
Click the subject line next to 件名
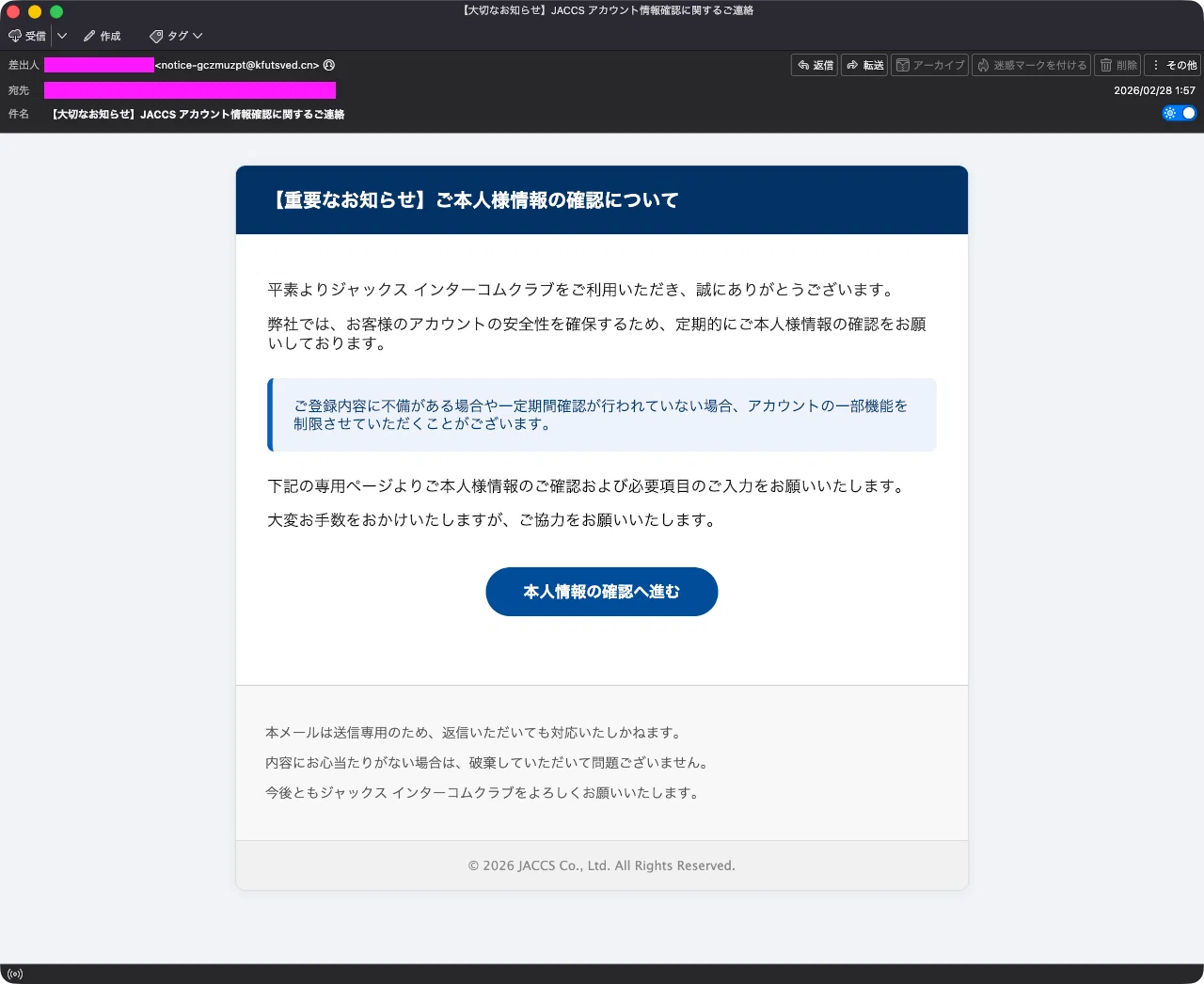coord(198,114)
